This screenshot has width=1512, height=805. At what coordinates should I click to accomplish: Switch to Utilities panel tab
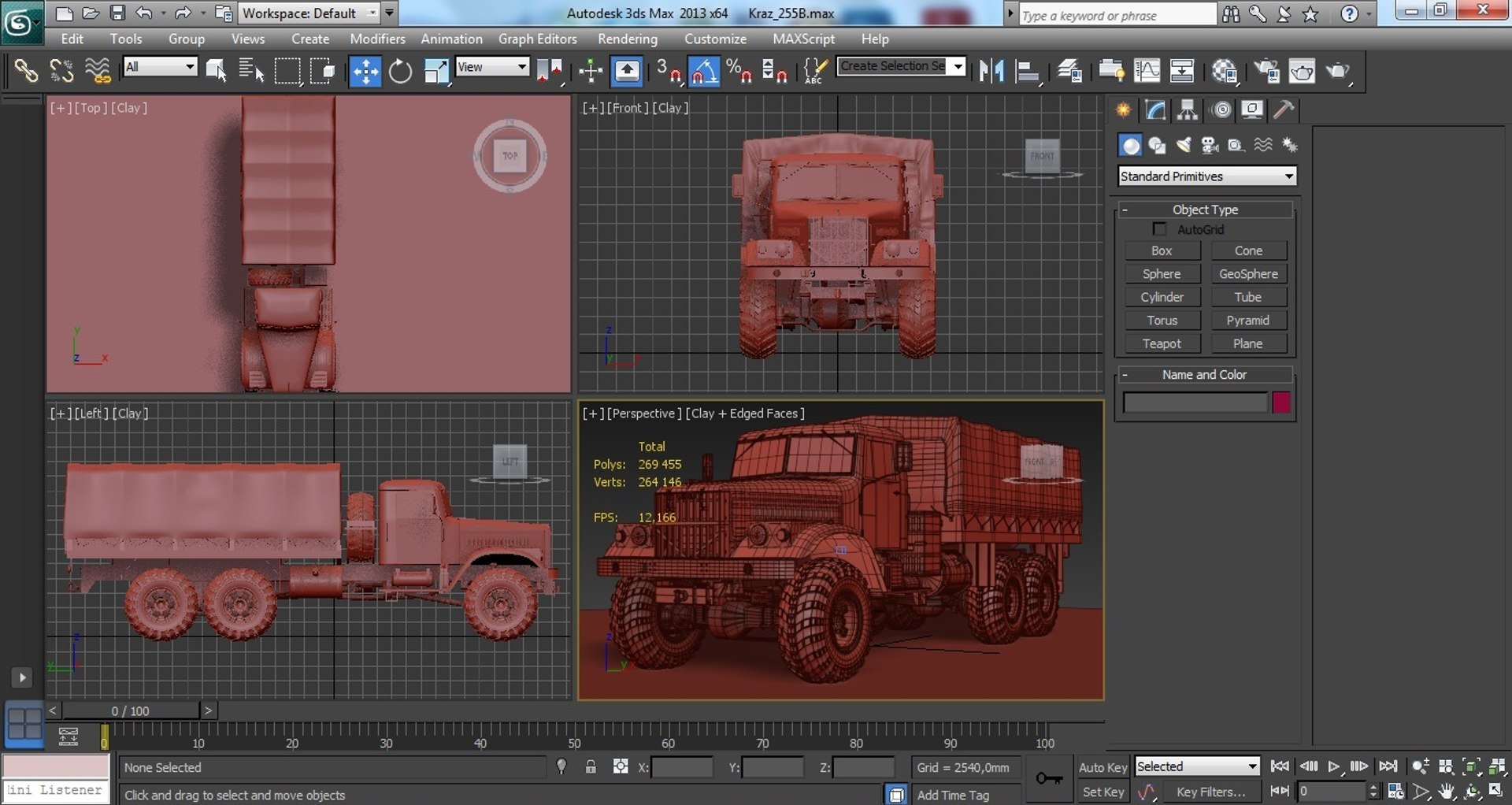(x=1284, y=109)
